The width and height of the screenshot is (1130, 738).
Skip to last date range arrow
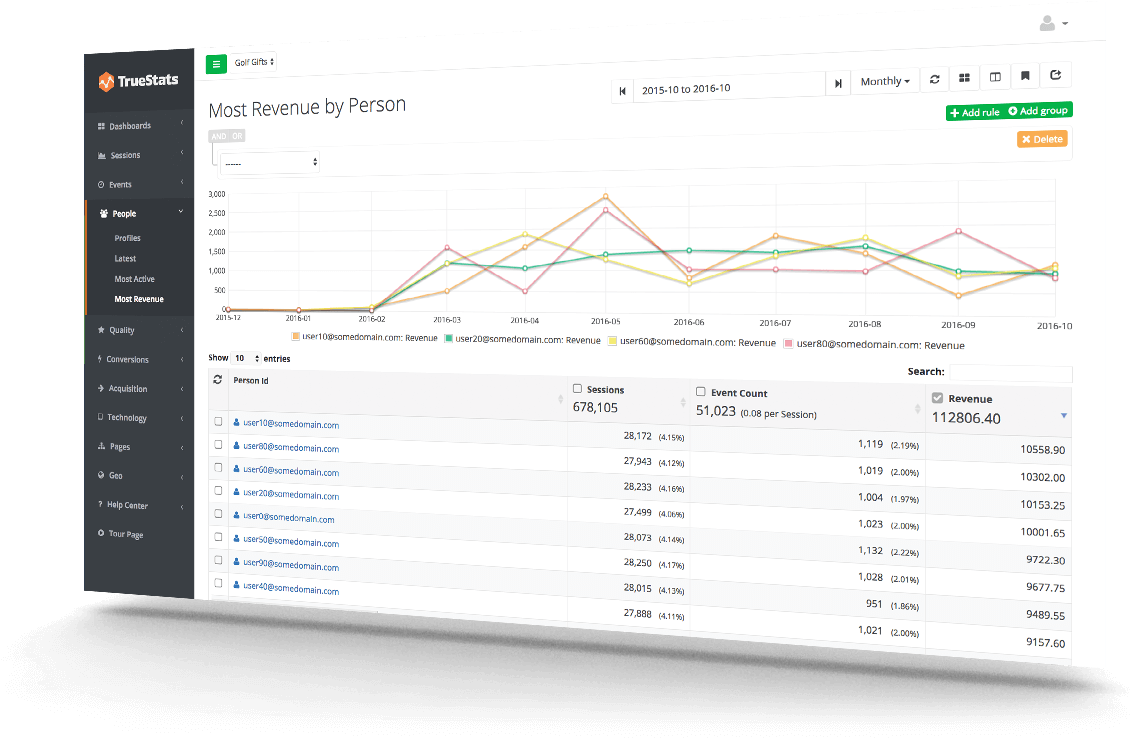point(838,84)
